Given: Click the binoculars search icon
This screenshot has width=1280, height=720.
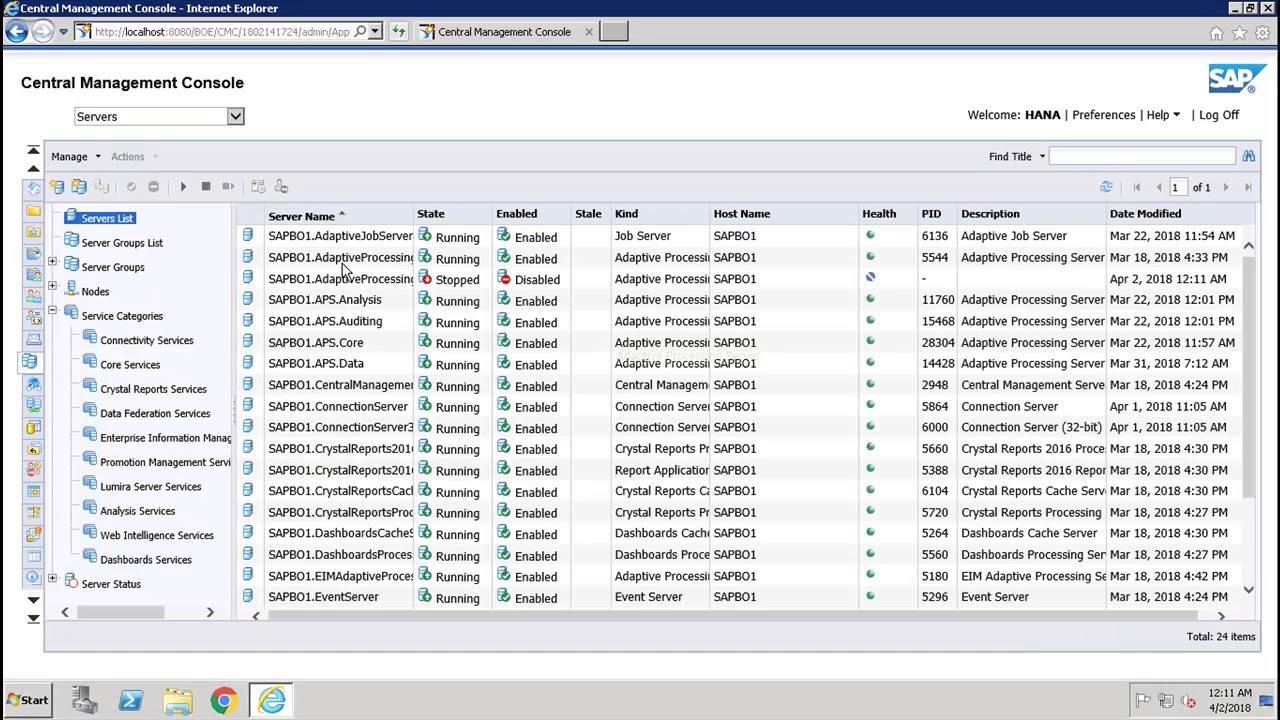Looking at the screenshot, I should tap(1248, 156).
